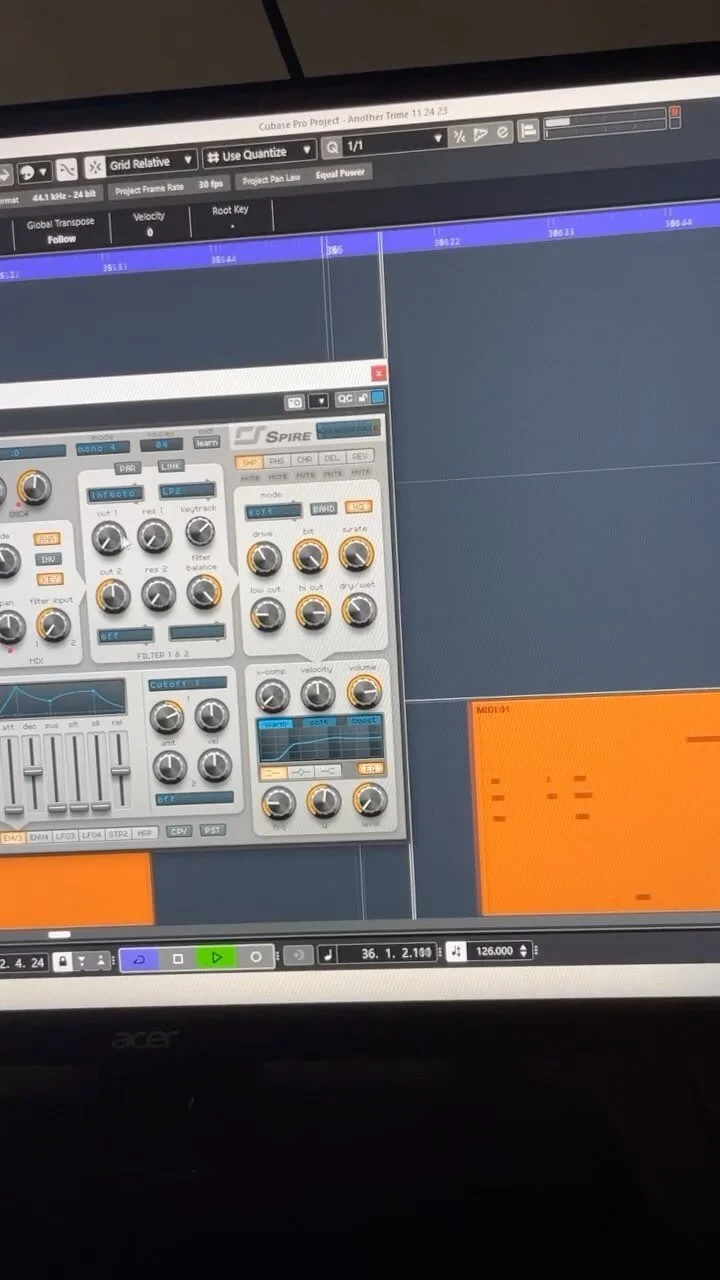Open the QC quick controls button
720x1280 pixels.
click(344, 399)
